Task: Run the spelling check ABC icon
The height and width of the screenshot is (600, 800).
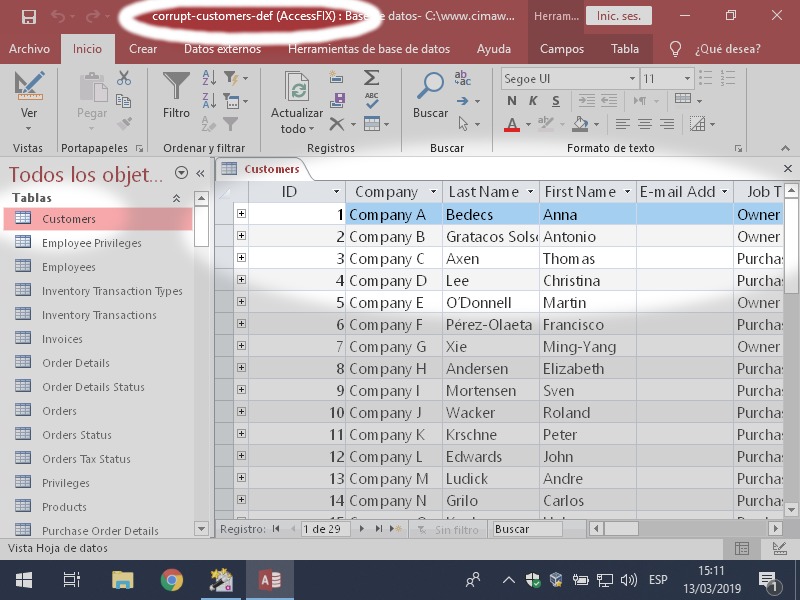Action: point(371,100)
